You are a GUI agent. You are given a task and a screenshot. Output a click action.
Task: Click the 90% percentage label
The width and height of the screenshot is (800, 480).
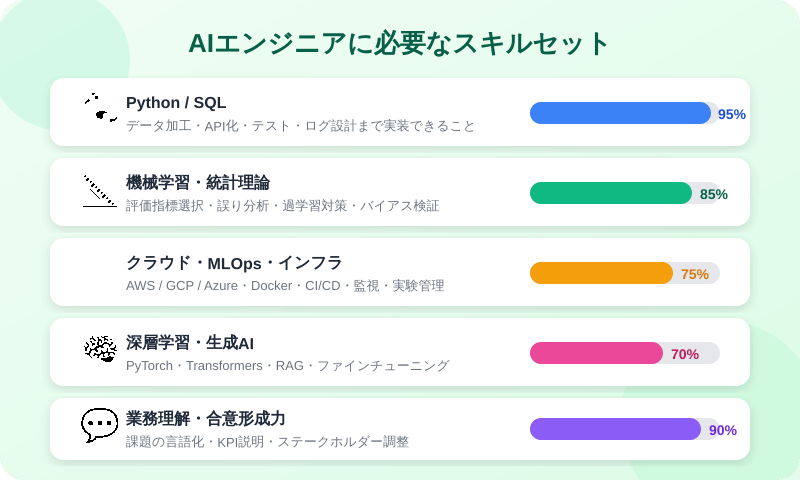click(x=723, y=430)
